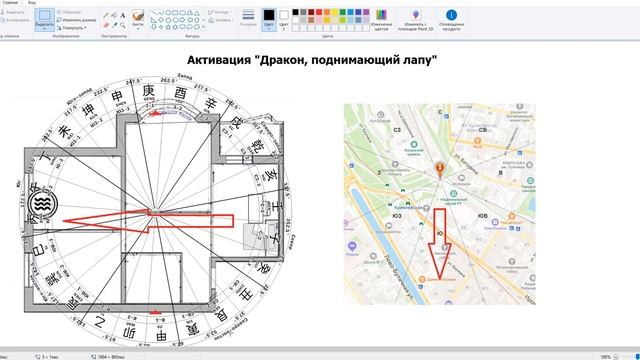Click Resize (Изменить размер) button
640x360 pixels.
point(76,20)
